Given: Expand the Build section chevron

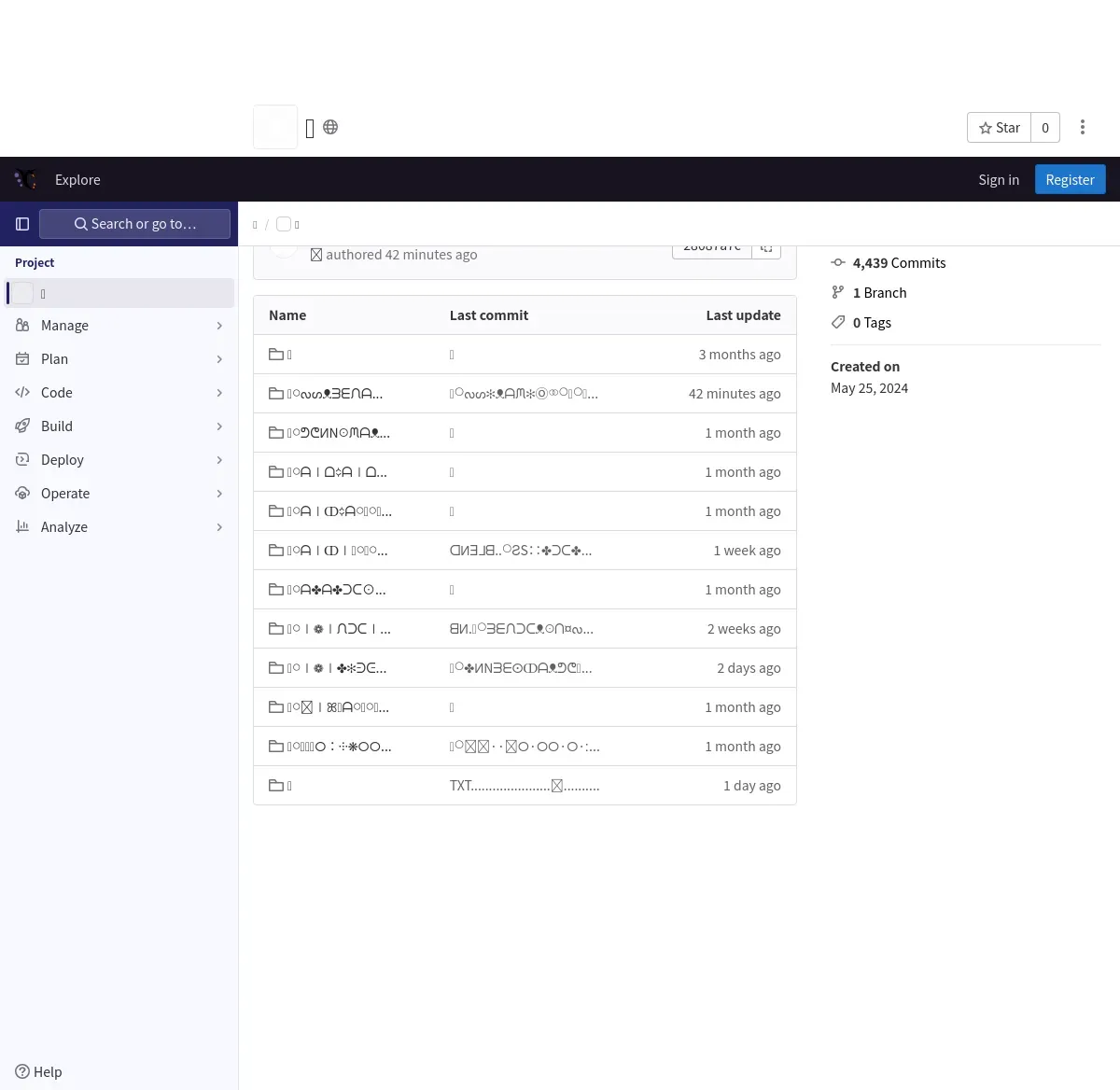Looking at the screenshot, I should (219, 426).
